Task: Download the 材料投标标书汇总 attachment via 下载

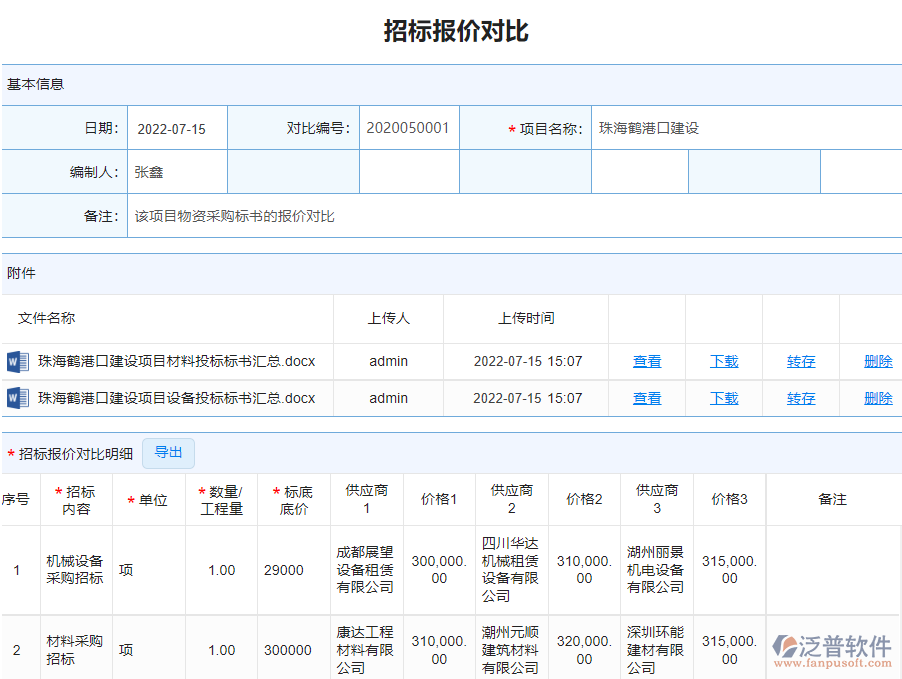Action: 723,361
